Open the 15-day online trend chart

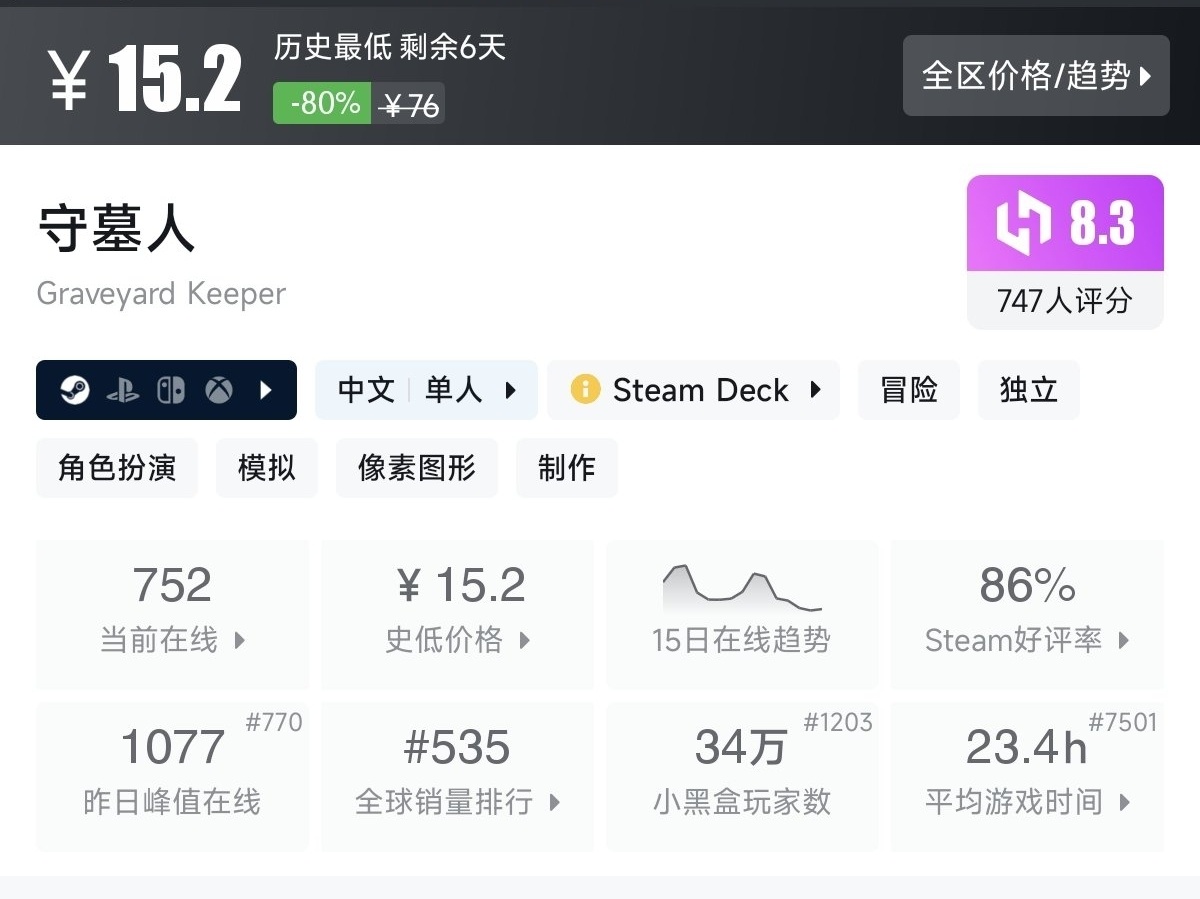coord(741,614)
